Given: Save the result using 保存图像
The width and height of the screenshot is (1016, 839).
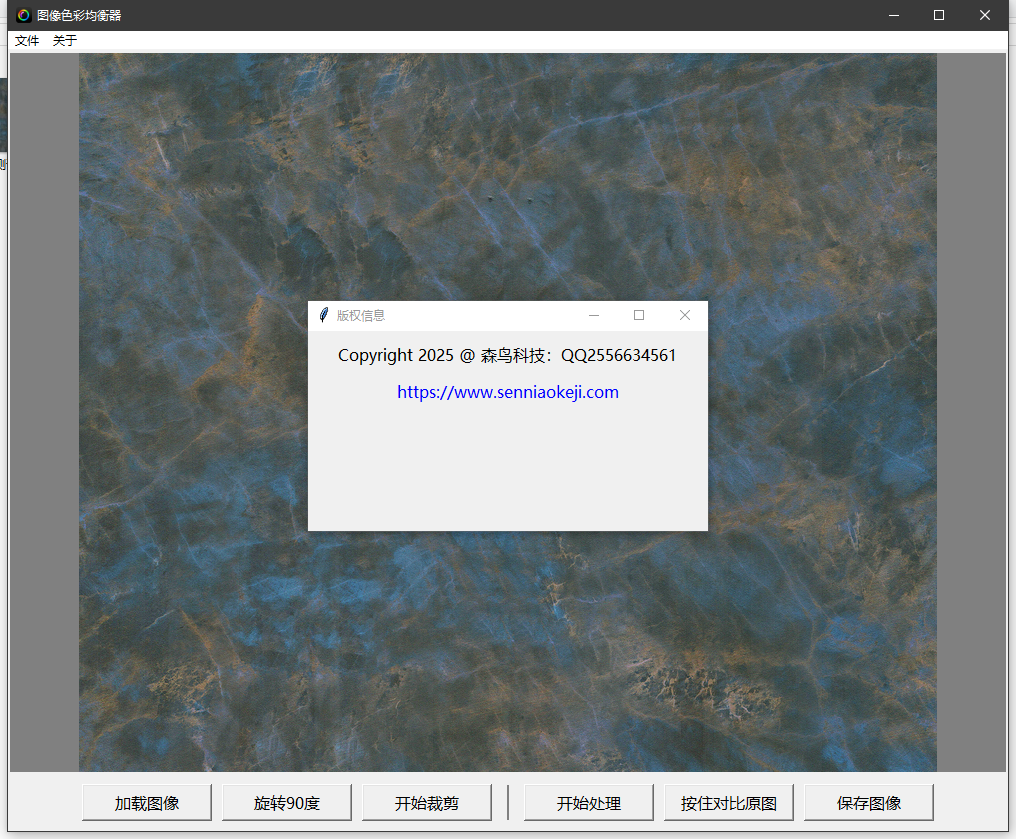Looking at the screenshot, I should click(869, 803).
